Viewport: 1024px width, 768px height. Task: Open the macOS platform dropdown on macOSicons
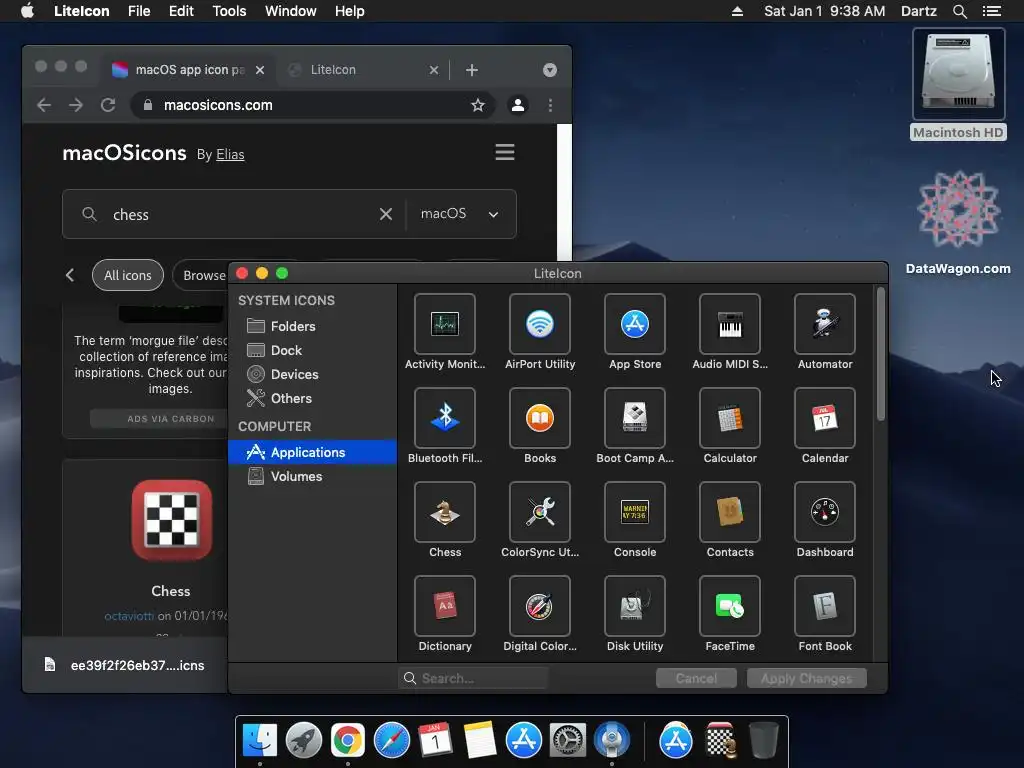pyautogui.click(x=459, y=214)
